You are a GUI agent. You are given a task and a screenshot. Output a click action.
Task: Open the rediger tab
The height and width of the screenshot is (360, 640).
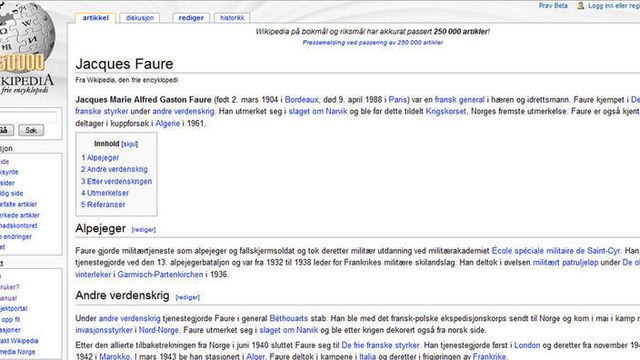pos(191,18)
